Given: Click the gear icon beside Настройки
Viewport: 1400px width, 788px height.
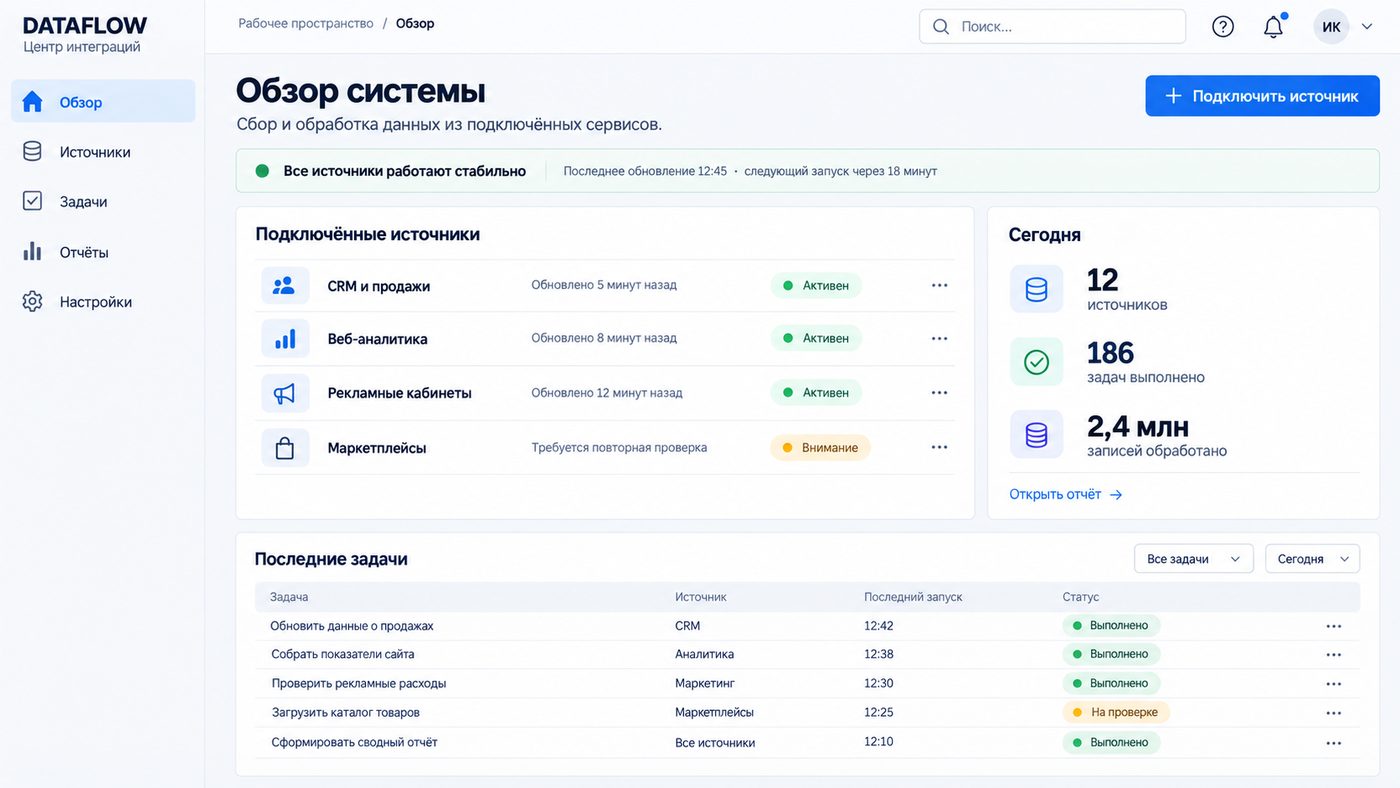Looking at the screenshot, I should 32,301.
